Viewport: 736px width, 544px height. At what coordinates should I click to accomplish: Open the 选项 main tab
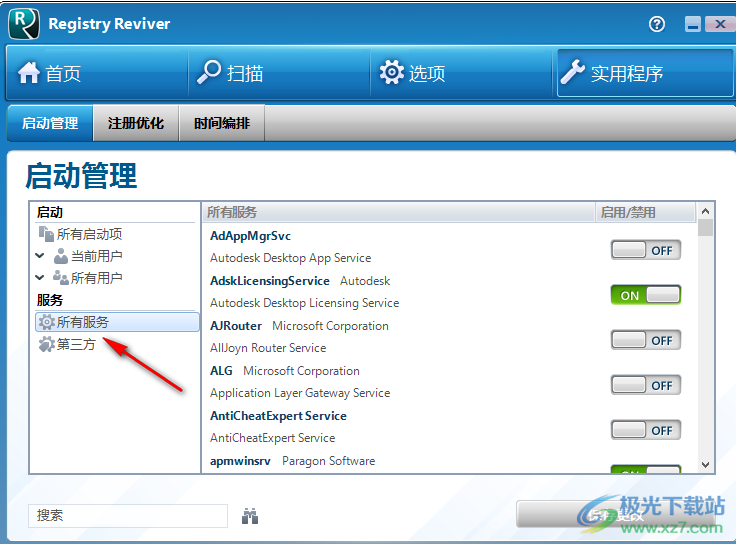click(461, 73)
